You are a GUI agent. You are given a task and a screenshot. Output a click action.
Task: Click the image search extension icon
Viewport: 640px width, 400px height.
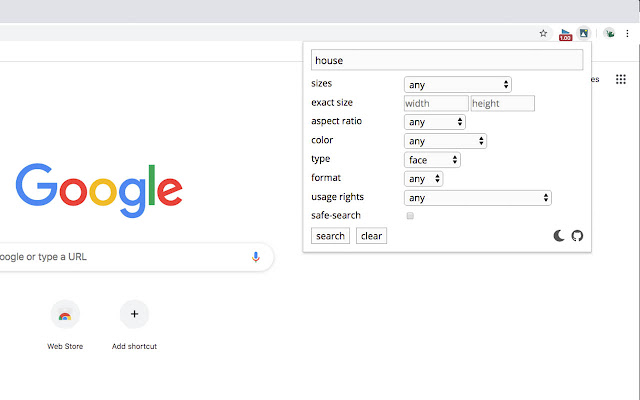point(584,33)
